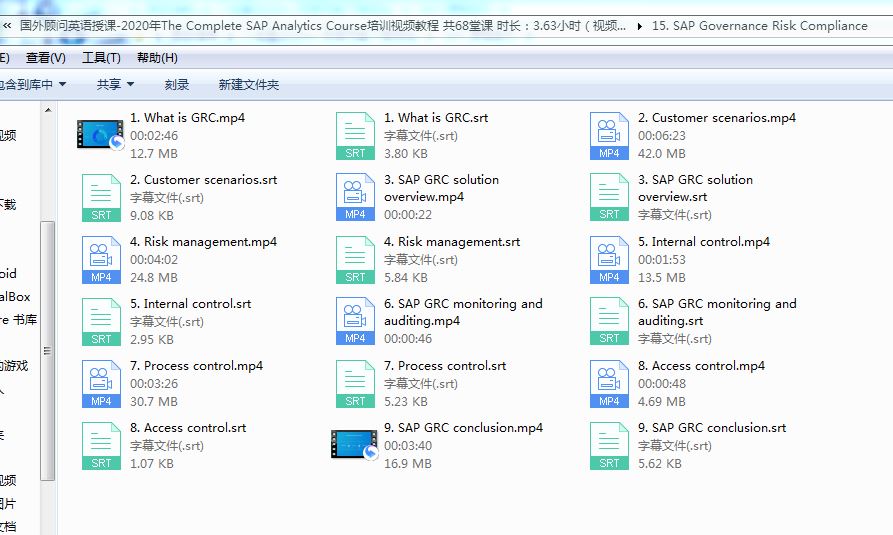Select the '2. Customer scenarios.srt' file icon
The width and height of the screenshot is (893, 535).
(101, 198)
